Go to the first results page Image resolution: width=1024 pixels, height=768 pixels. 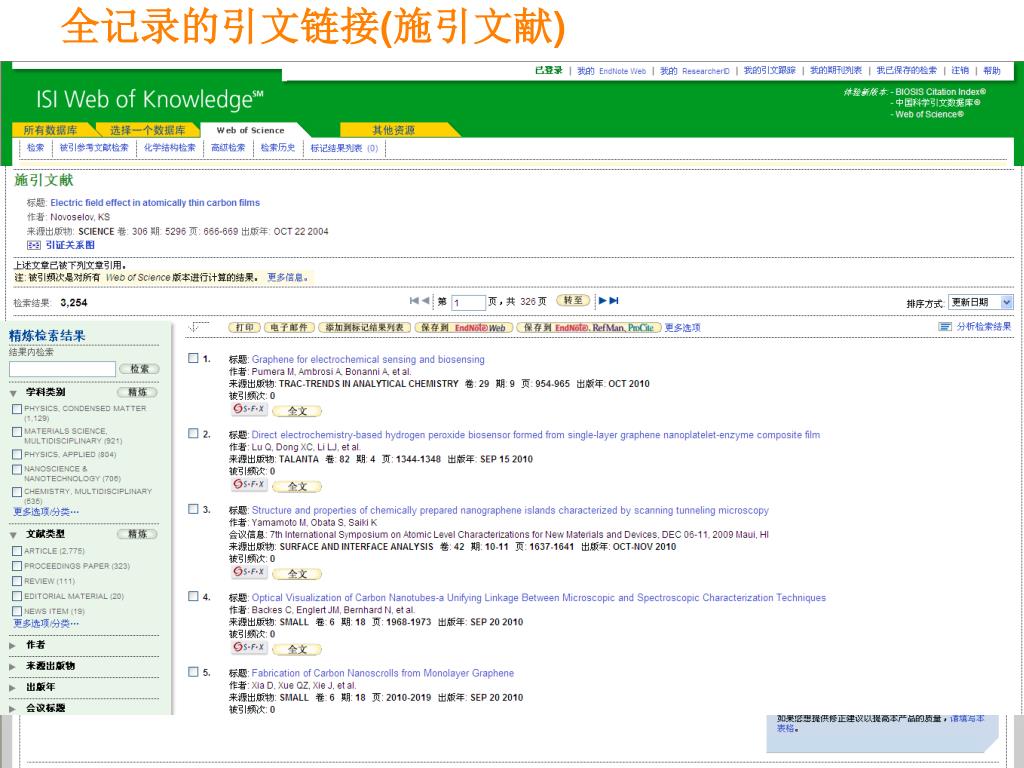point(413,300)
